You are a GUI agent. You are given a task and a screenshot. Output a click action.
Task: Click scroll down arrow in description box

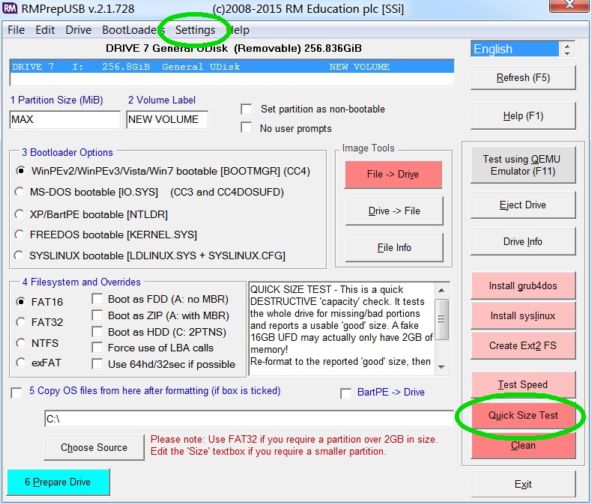click(x=442, y=367)
